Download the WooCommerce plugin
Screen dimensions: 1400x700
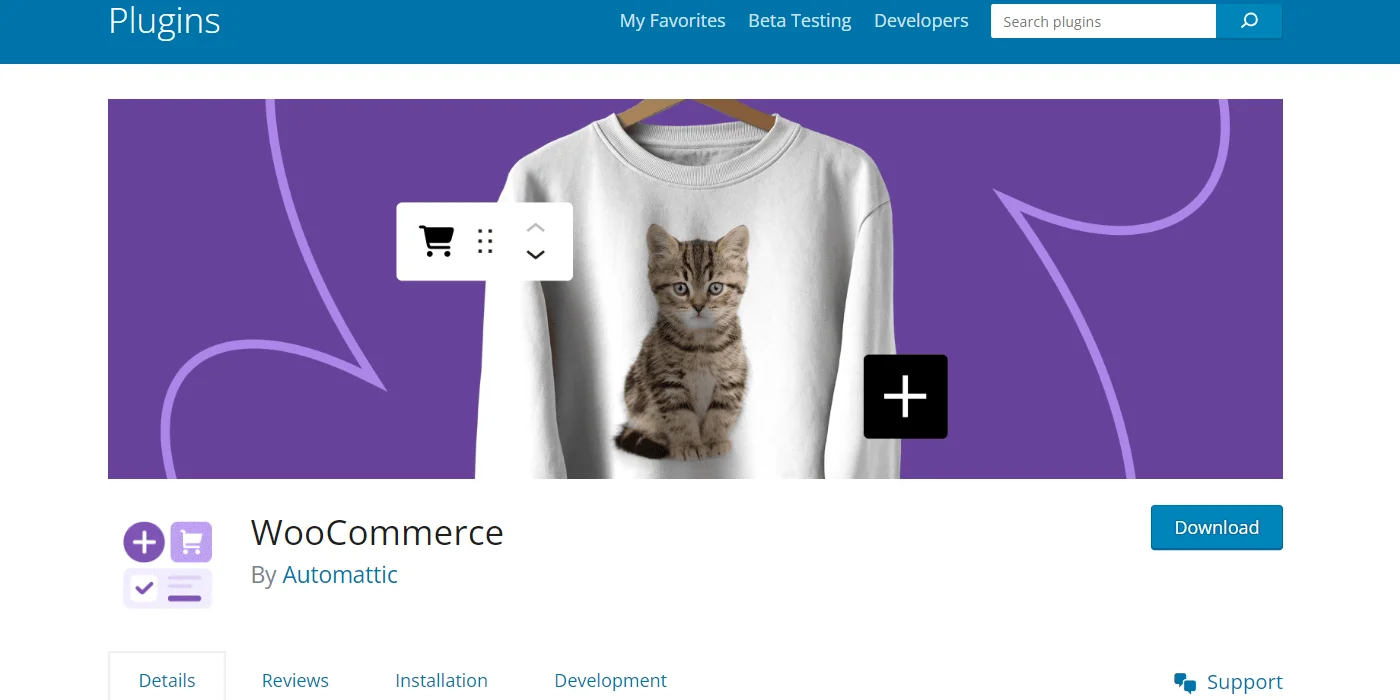tap(1216, 528)
